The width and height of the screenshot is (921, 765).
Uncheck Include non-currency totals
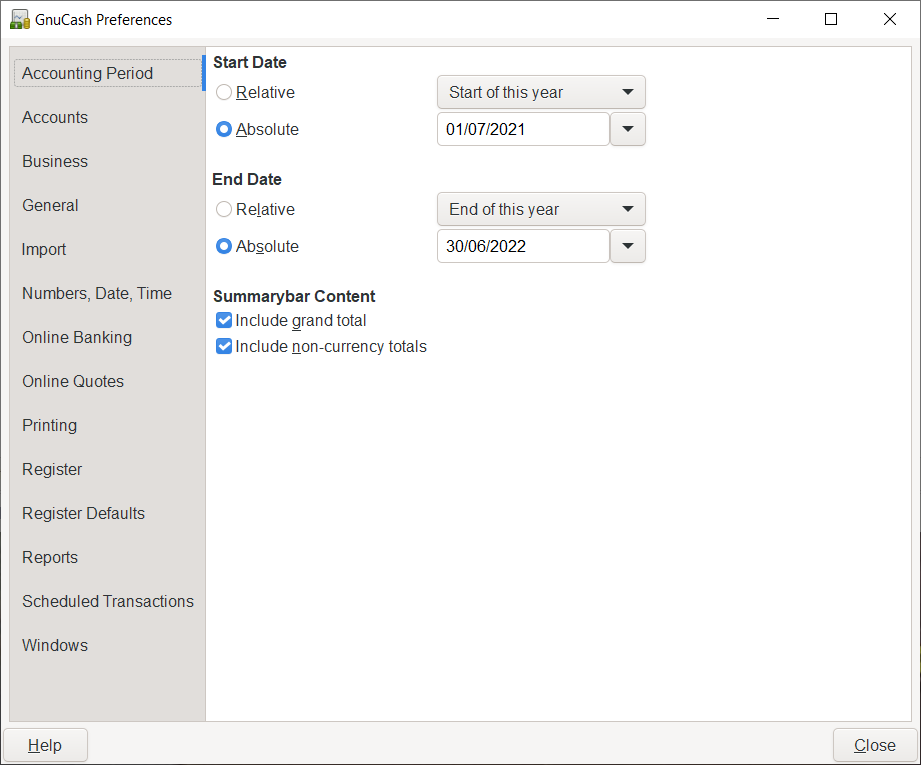tap(224, 347)
